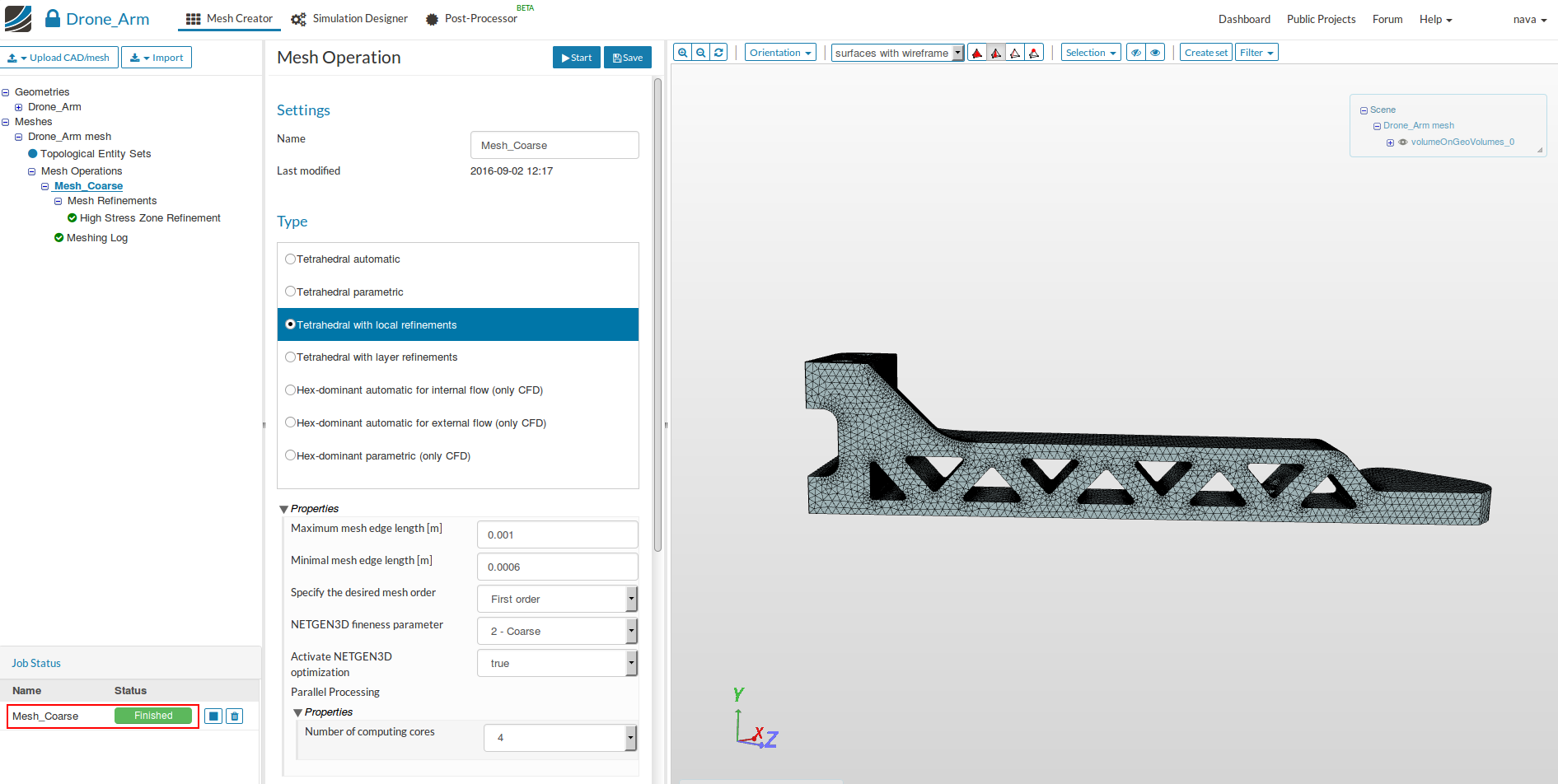Viewport: 1558px width, 784px height.
Task: Click the Create set button
Action: 1206,53
